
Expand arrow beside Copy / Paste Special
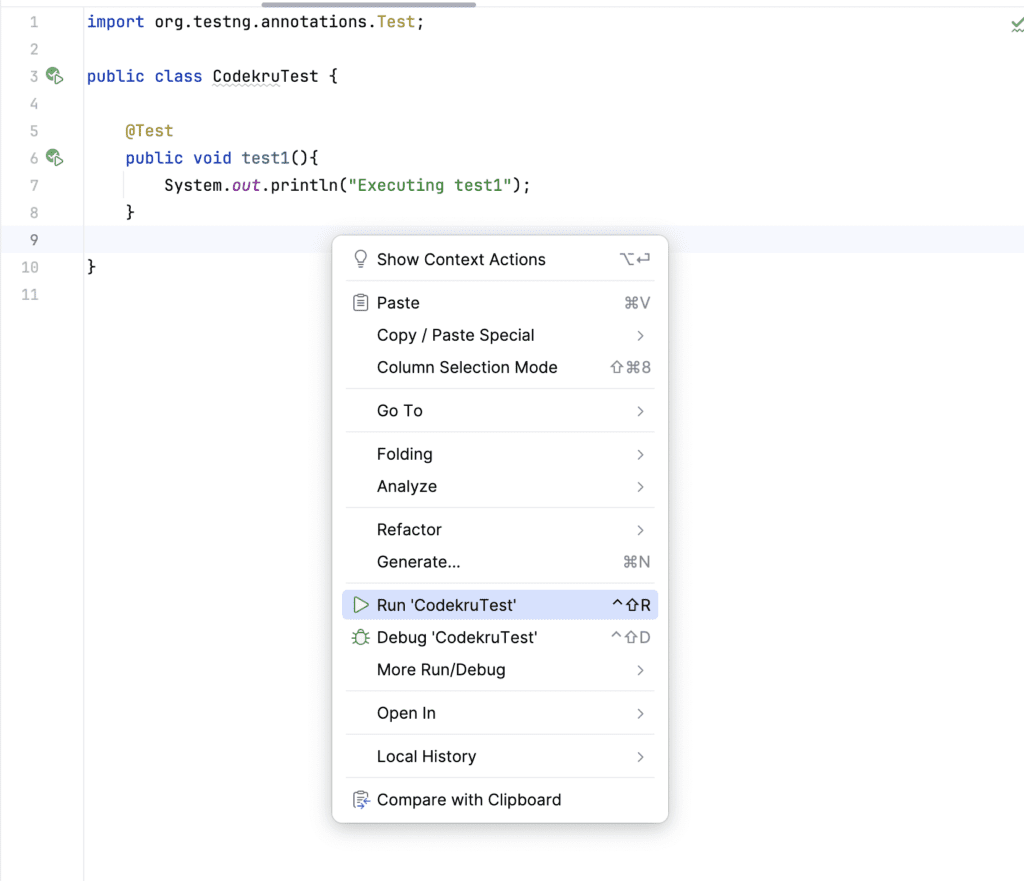(x=640, y=335)
